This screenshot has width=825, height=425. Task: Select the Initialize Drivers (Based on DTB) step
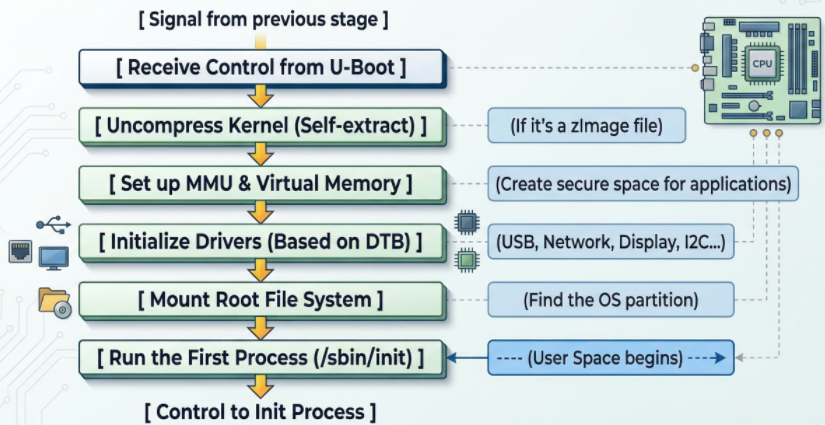pyautogui.click(x=261, y=241)
